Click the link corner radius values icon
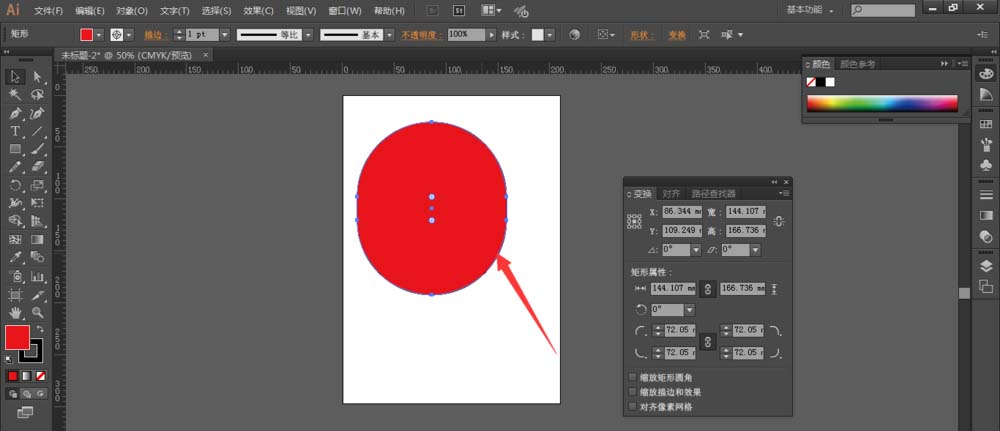Viewport: 1000px width, 431px height. click(x=708, y=341)
